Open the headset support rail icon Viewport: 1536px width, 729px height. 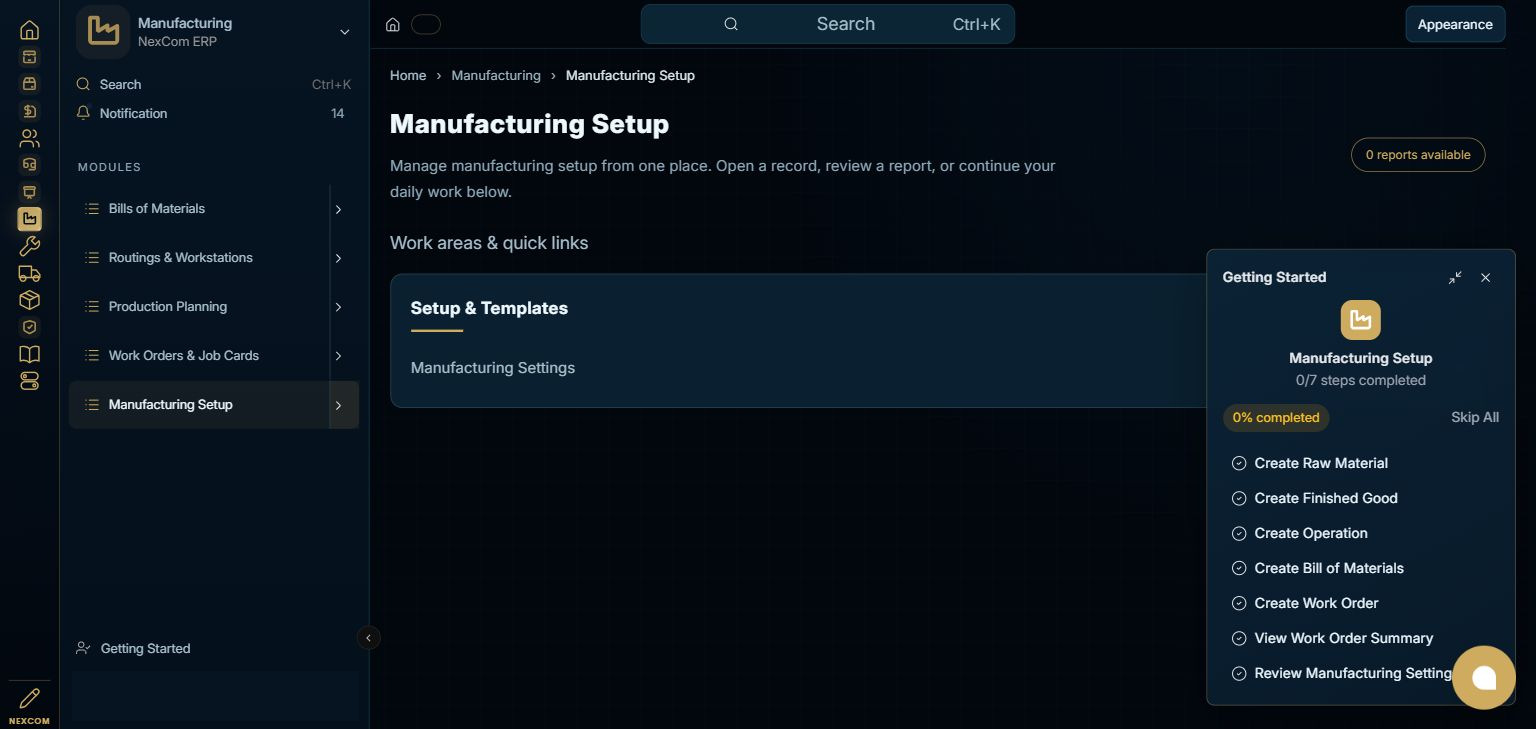[29, 165]
